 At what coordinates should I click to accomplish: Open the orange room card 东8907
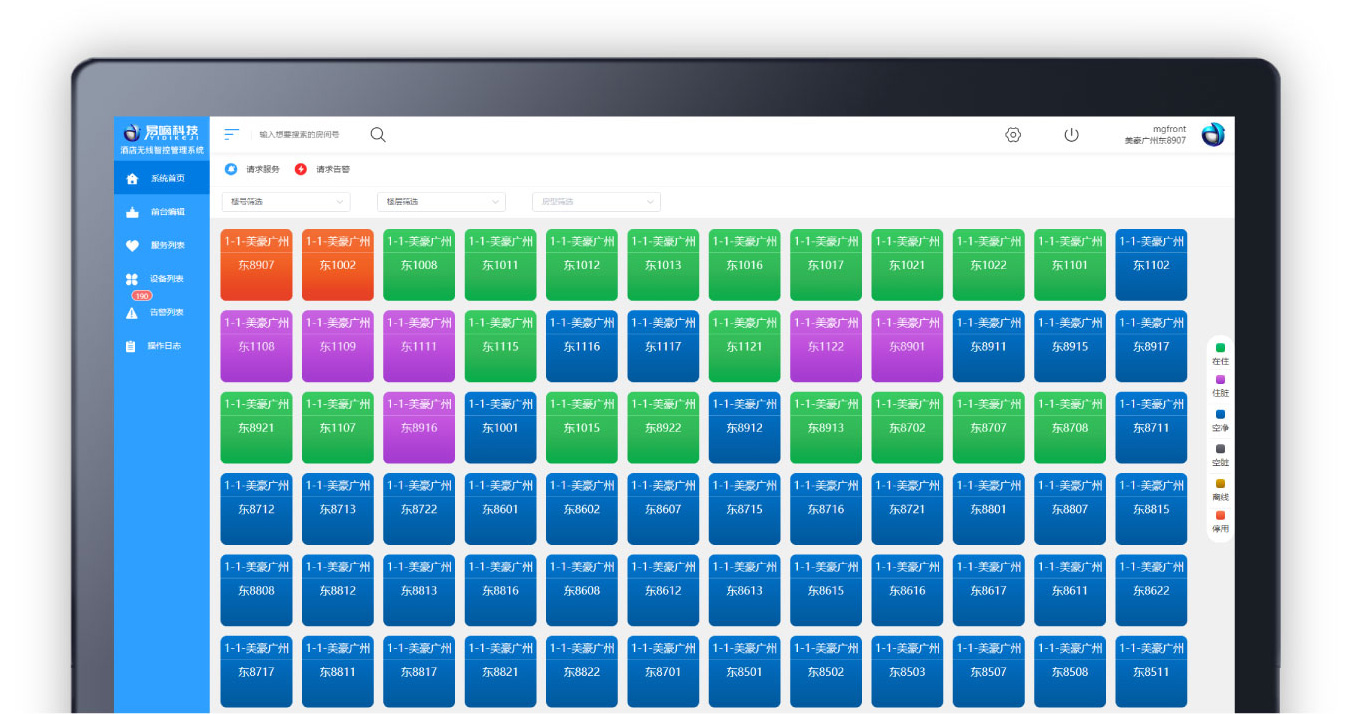[256, 265]
